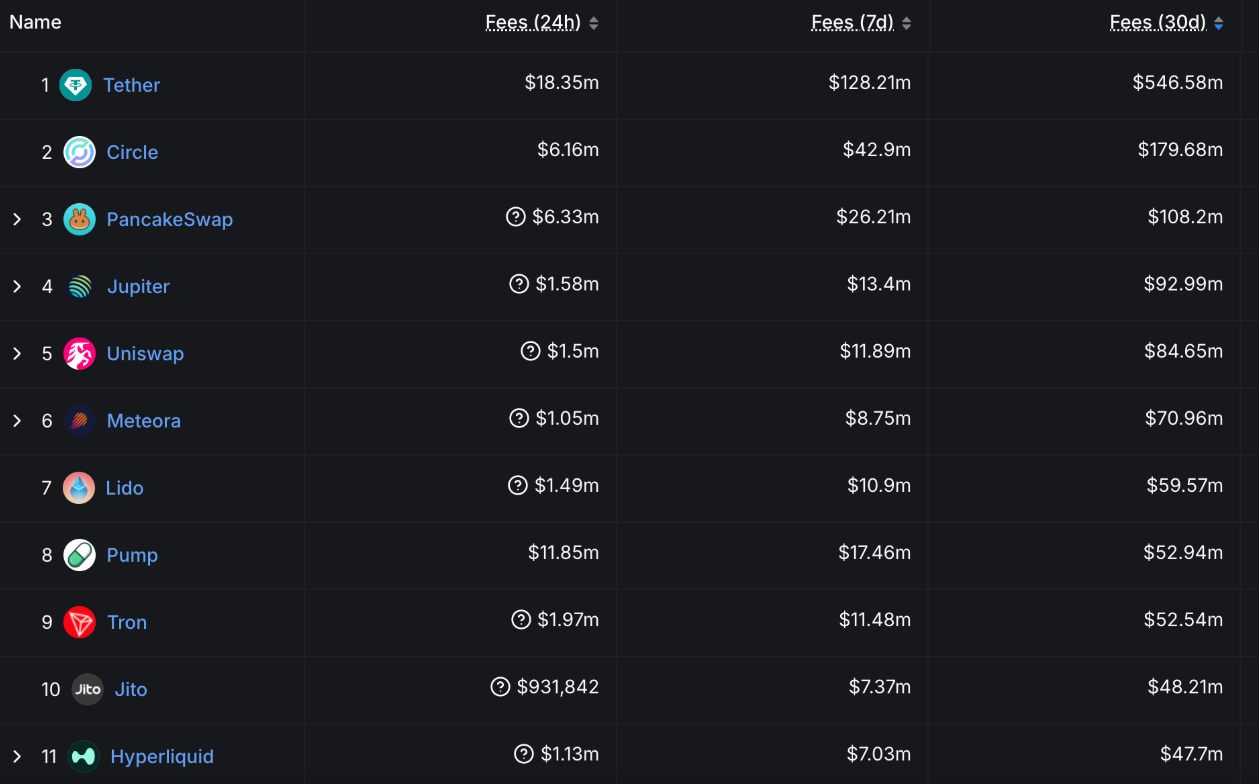The height and width of the screenshot is (784, 1259).
Task: Click the PancakeSwap bunny icon
Action: 80,219
